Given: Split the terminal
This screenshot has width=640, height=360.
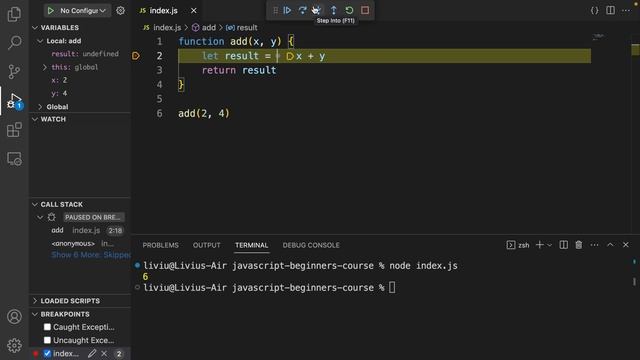Looking at the screenshot, I should (563, 245).
